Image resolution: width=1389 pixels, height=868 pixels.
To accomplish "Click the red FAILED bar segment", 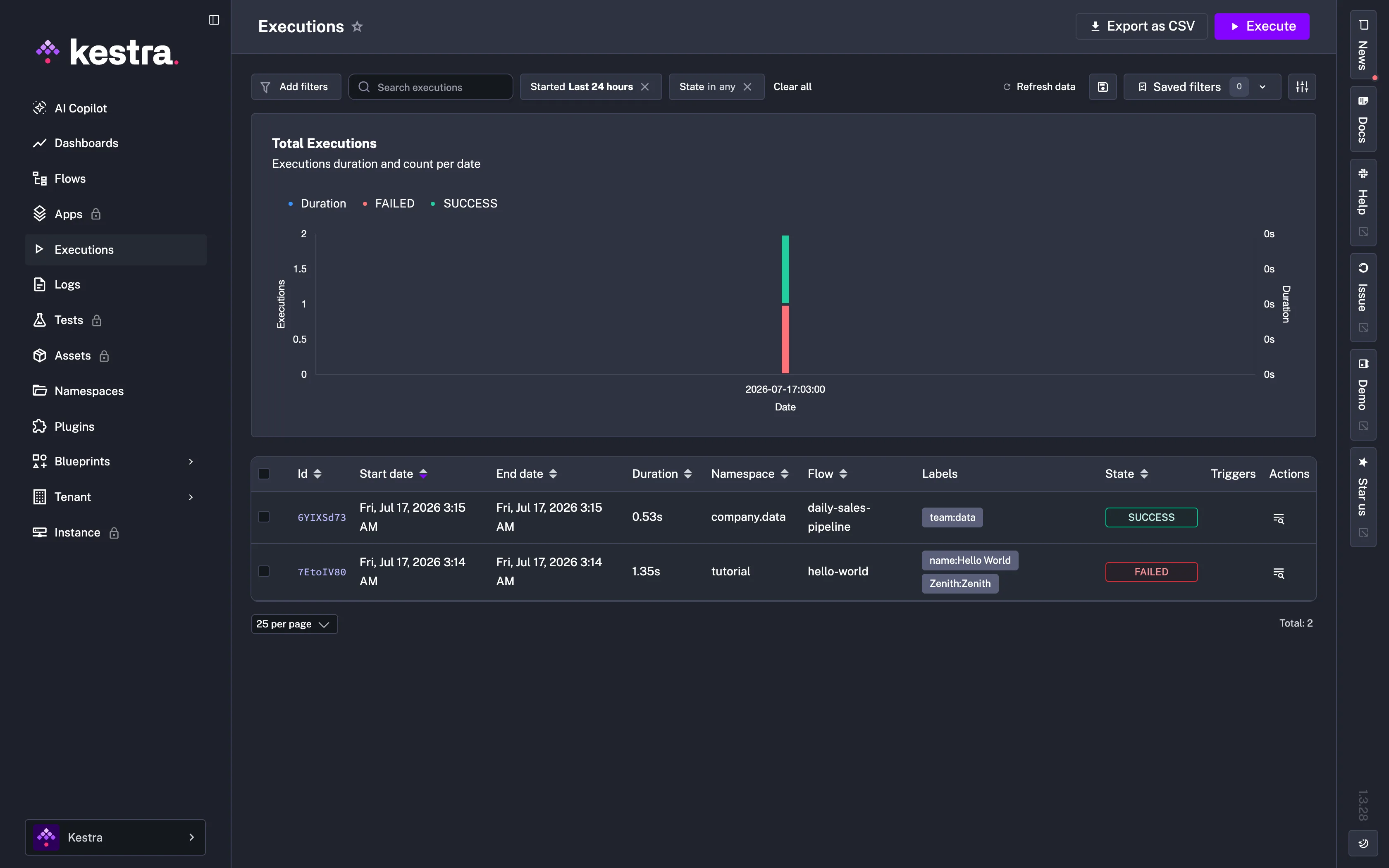I will tap(785, 339).
